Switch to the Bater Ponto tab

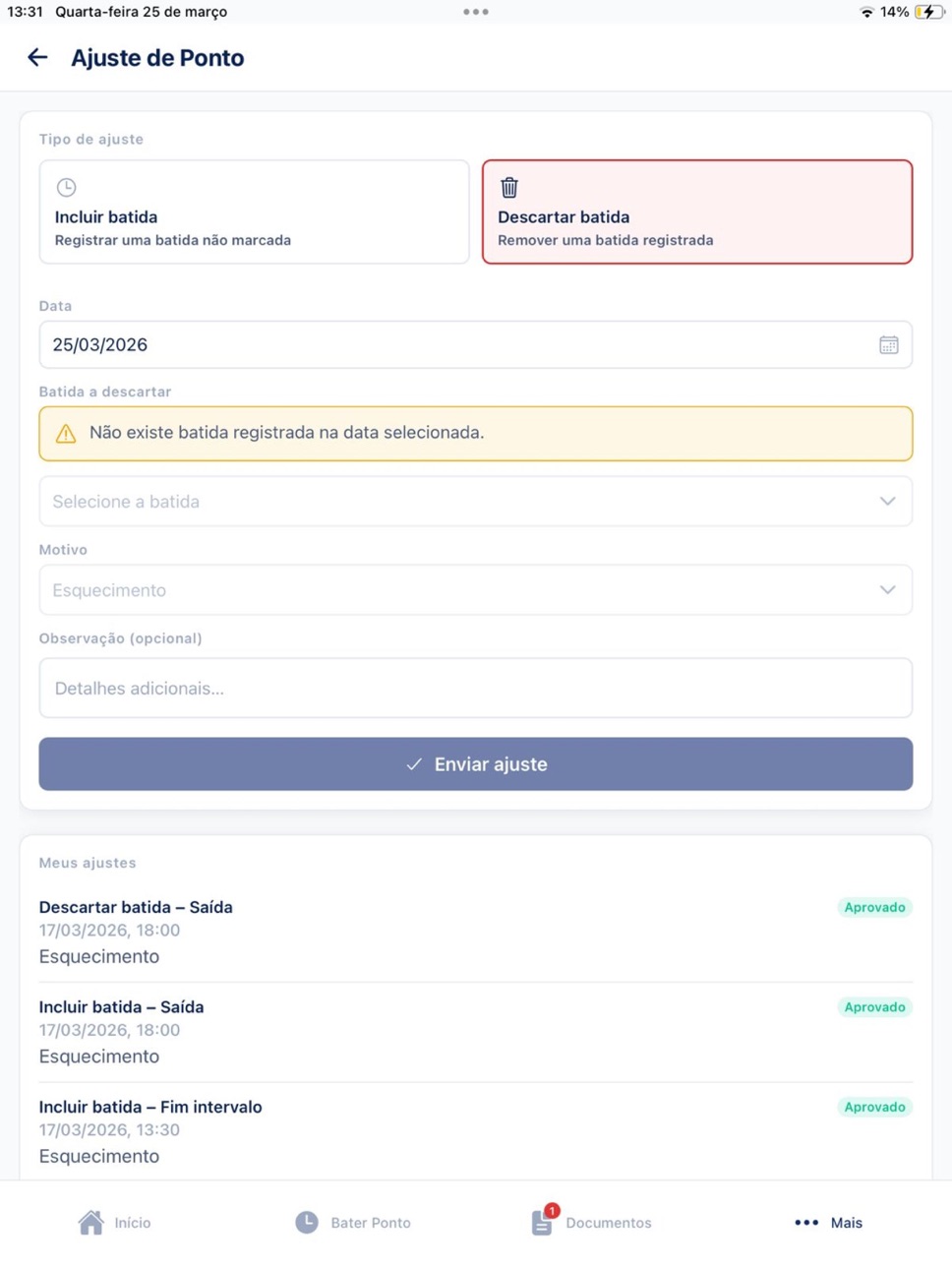353,1222
